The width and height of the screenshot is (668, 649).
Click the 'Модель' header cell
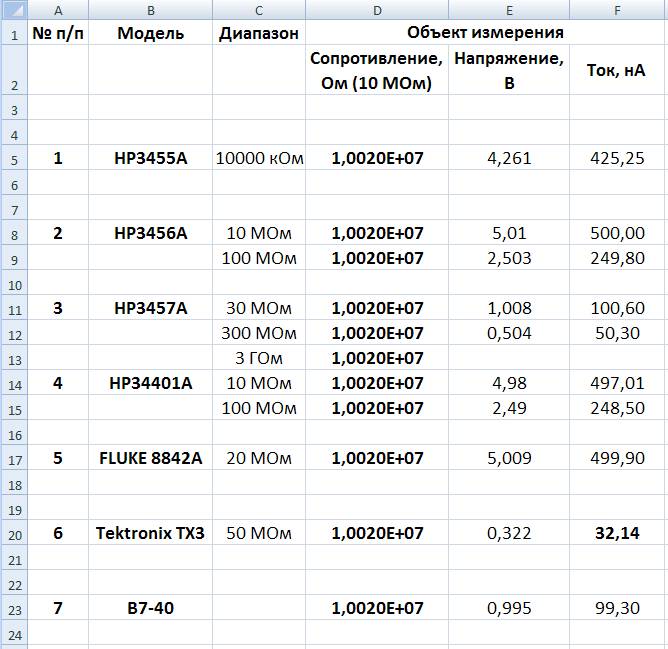pos(150,32)
